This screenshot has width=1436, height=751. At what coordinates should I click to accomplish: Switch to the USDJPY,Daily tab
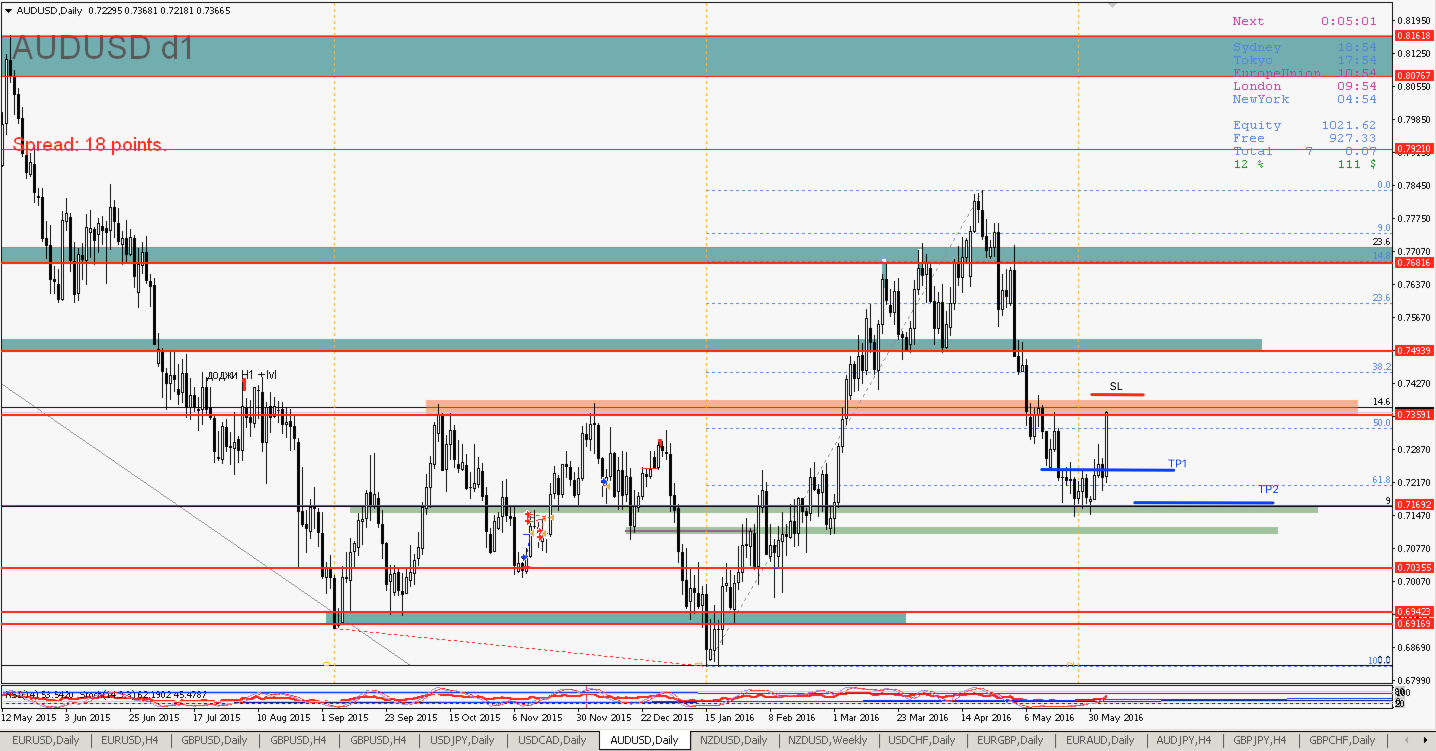[462, 741]
